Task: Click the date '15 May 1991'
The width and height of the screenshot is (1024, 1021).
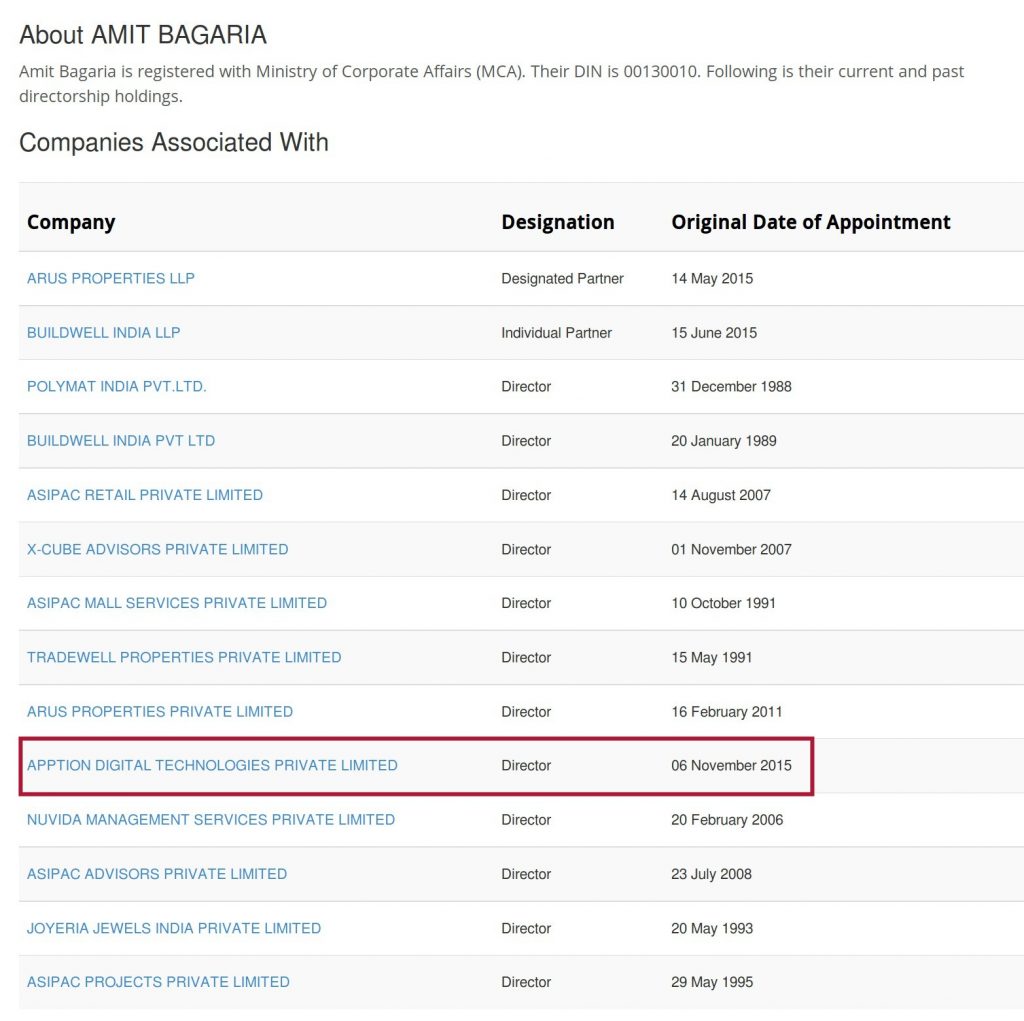Action: (x=711, y=657)
